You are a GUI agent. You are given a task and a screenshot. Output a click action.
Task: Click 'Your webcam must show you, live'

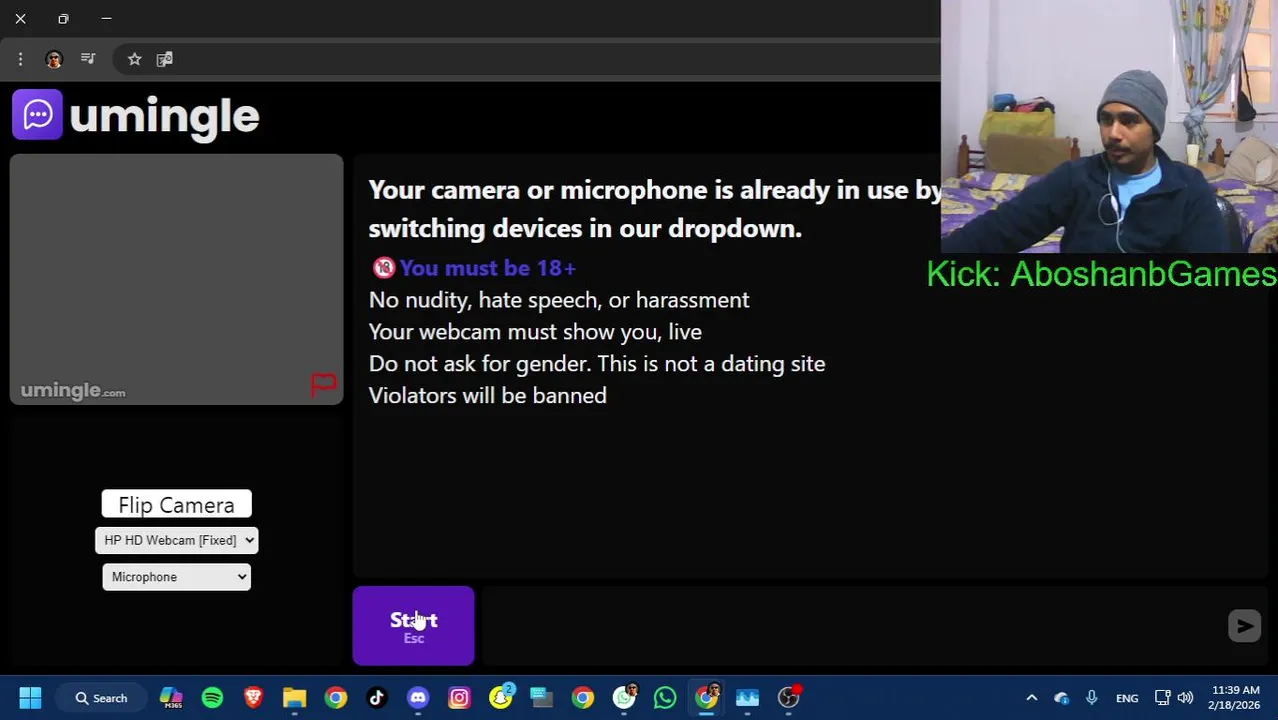click(x=535, y=332)
